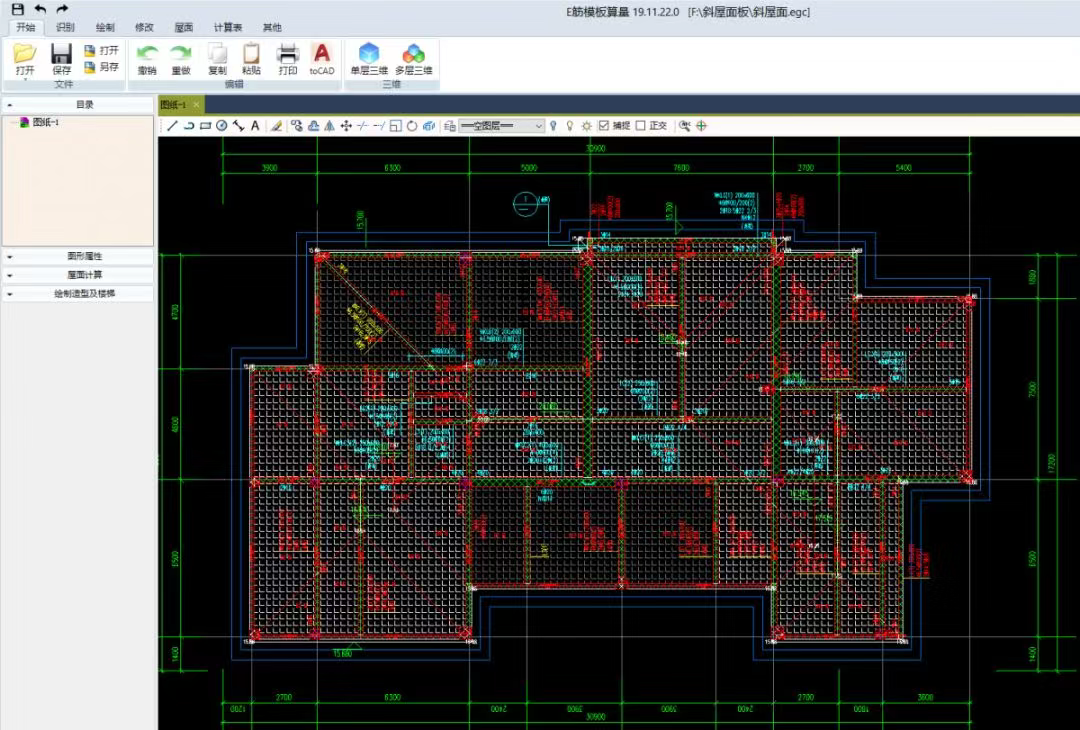The image size is (1080, 730).
Task: Expand the 图形属性 panel
Action: click(x=78, y=256)
